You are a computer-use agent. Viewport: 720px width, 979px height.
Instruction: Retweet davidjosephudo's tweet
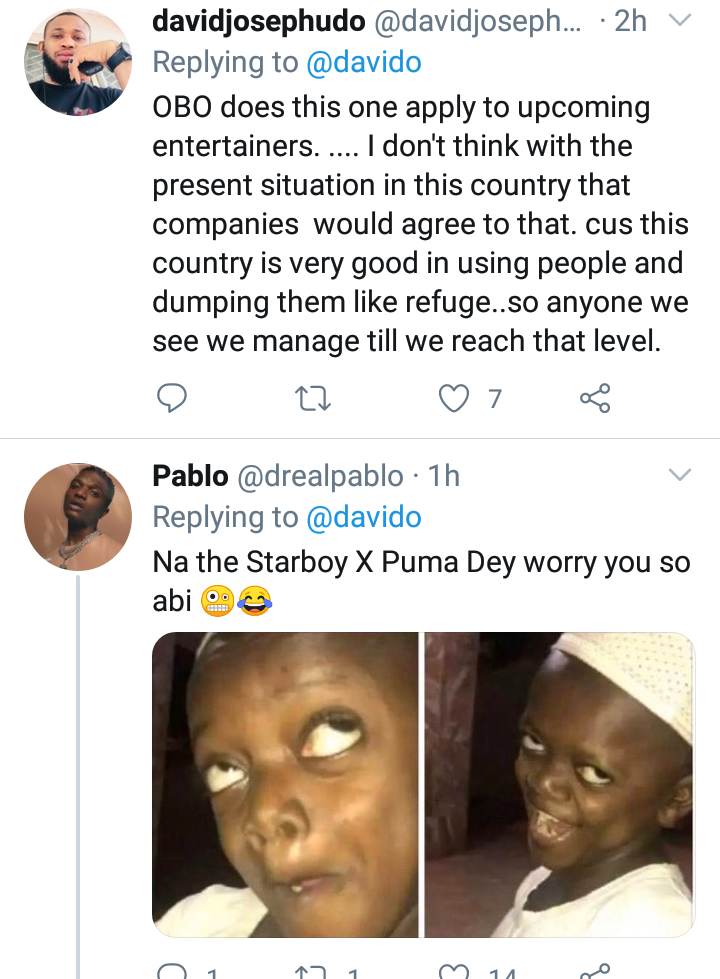314,399
